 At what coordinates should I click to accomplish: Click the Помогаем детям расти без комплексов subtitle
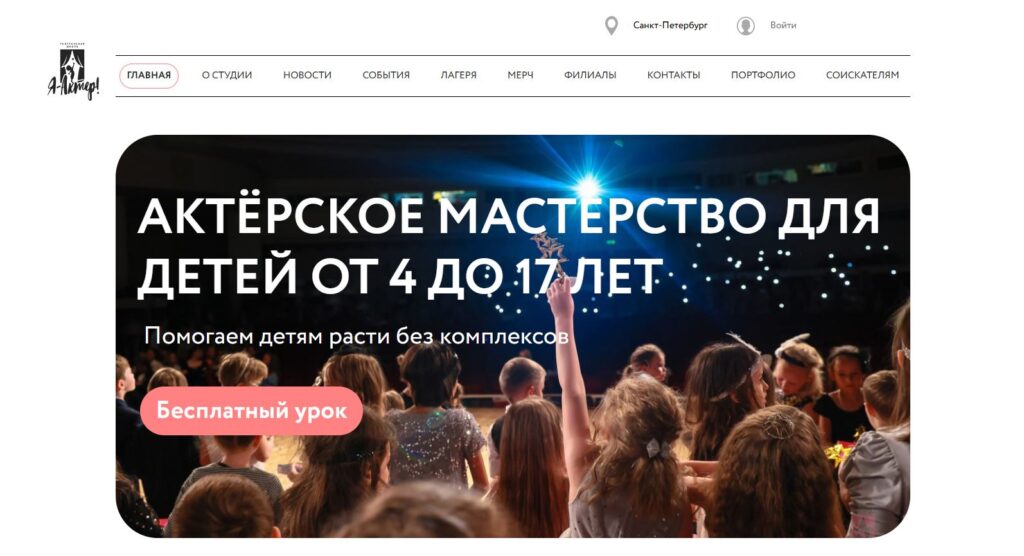[x=356, y=336]
